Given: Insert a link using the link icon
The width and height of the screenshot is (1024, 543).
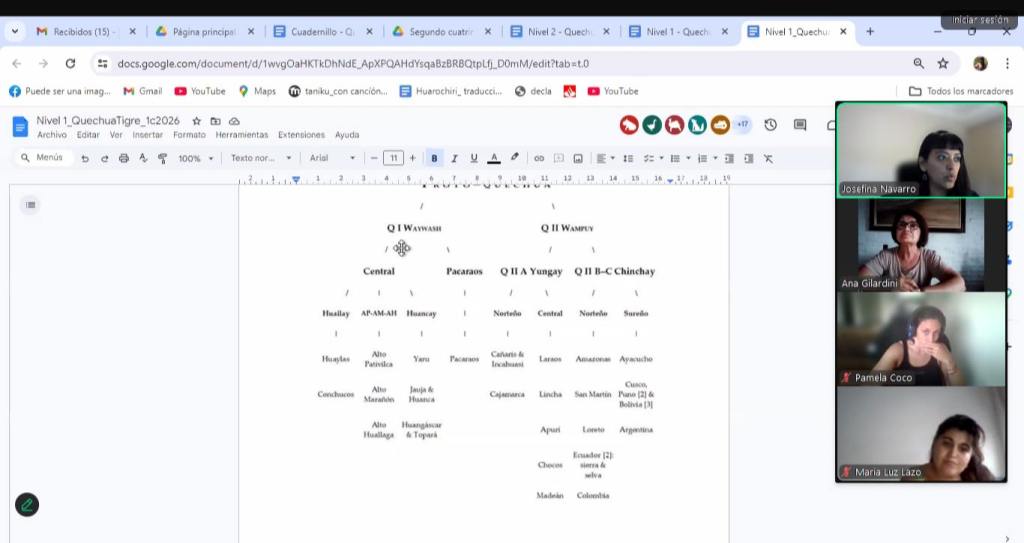Looking at the screenshot, I should pos(539,158).
